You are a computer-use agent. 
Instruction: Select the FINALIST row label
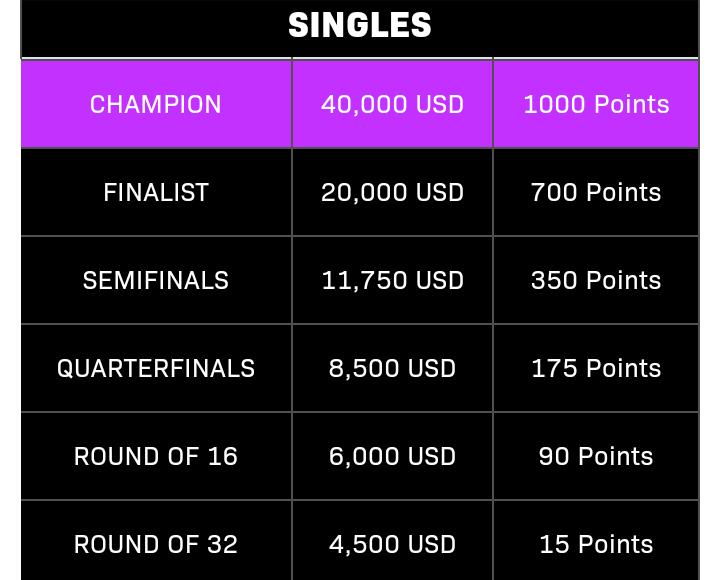[x=156, y=192]
